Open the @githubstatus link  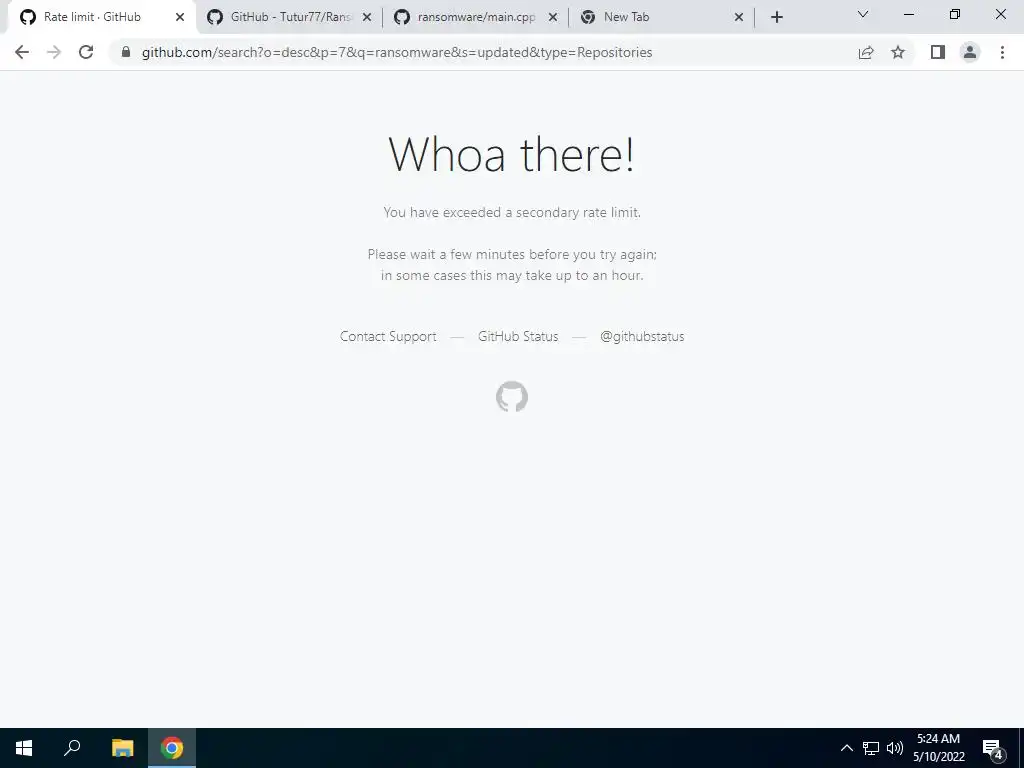coord(642,336)
